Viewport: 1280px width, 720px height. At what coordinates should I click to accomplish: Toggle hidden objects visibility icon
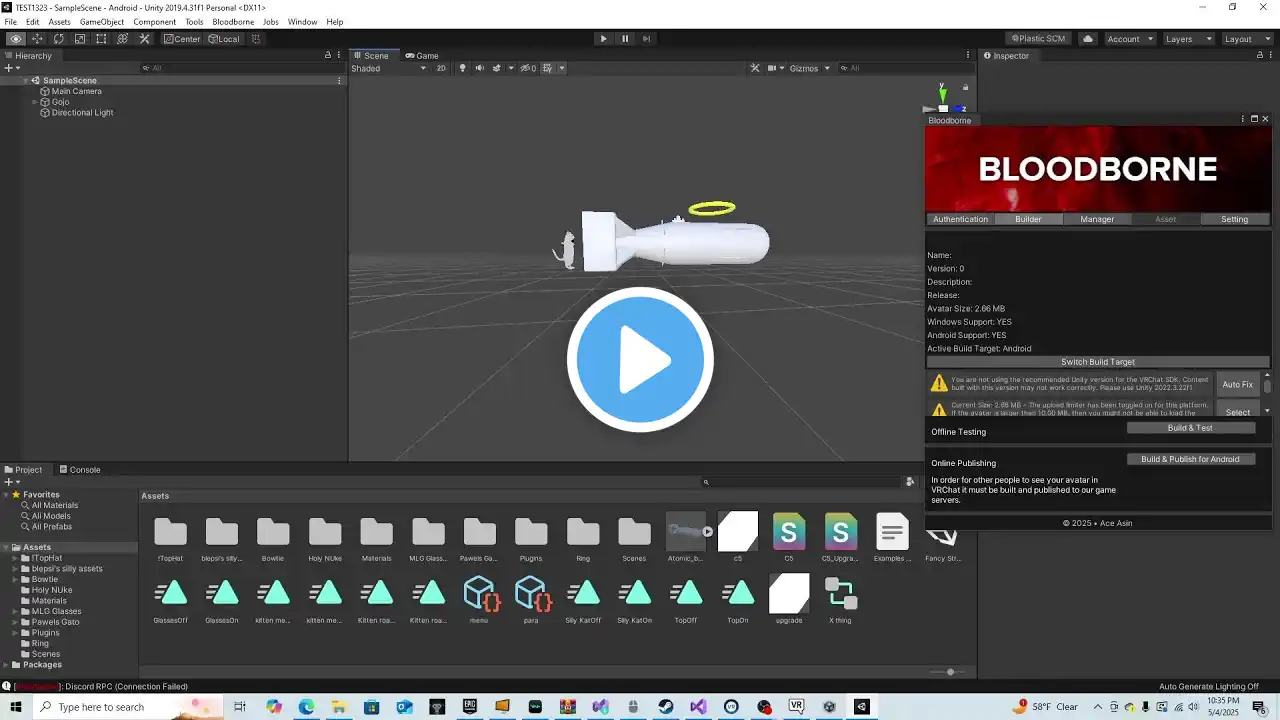coord(528,68)
